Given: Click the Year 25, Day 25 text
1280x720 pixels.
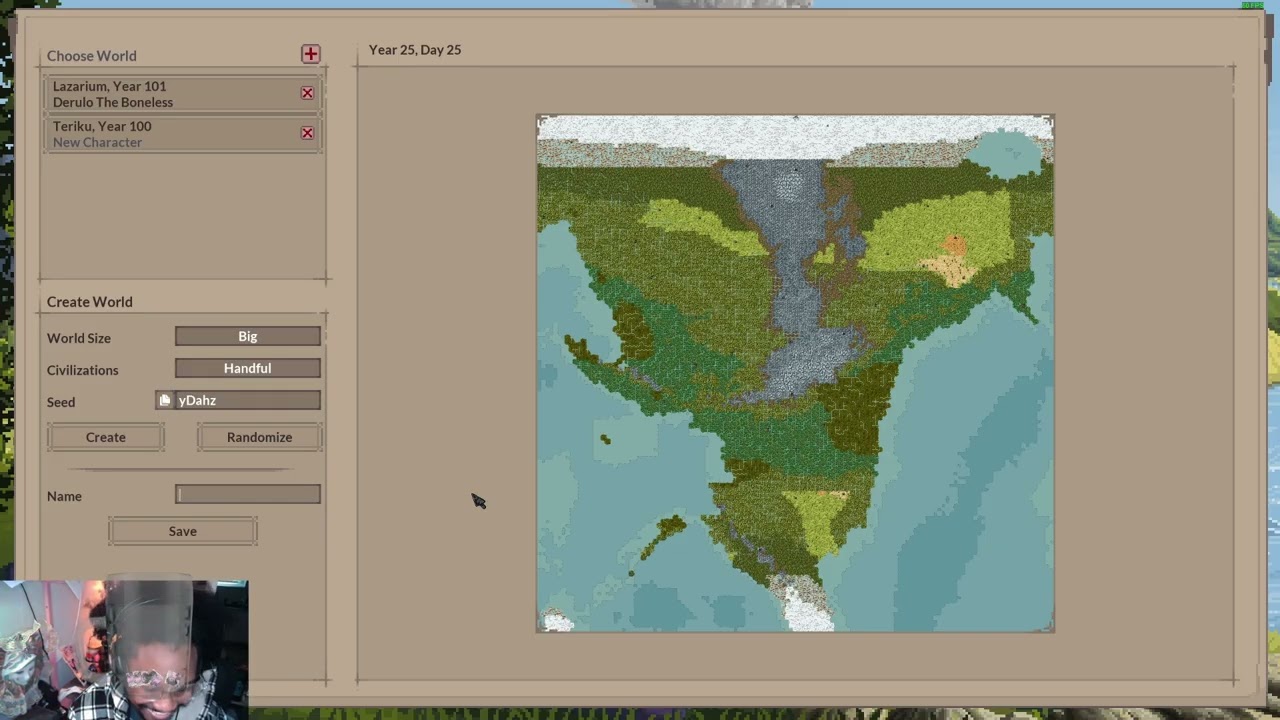Looking at the screenshot, I should click(415, 50).
